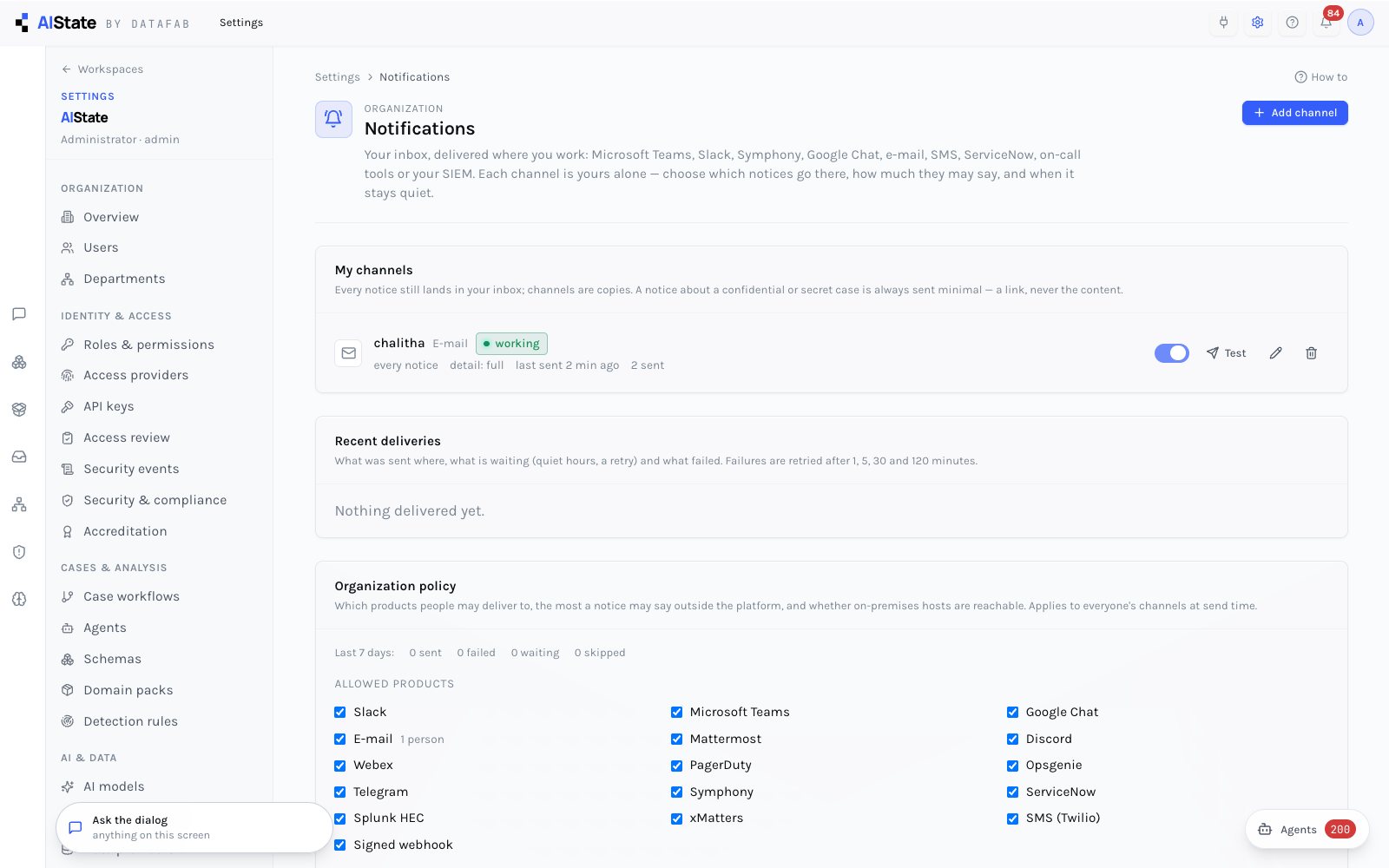Open the help question mark icon
1389x868 pixels.
coord(1292,23)
